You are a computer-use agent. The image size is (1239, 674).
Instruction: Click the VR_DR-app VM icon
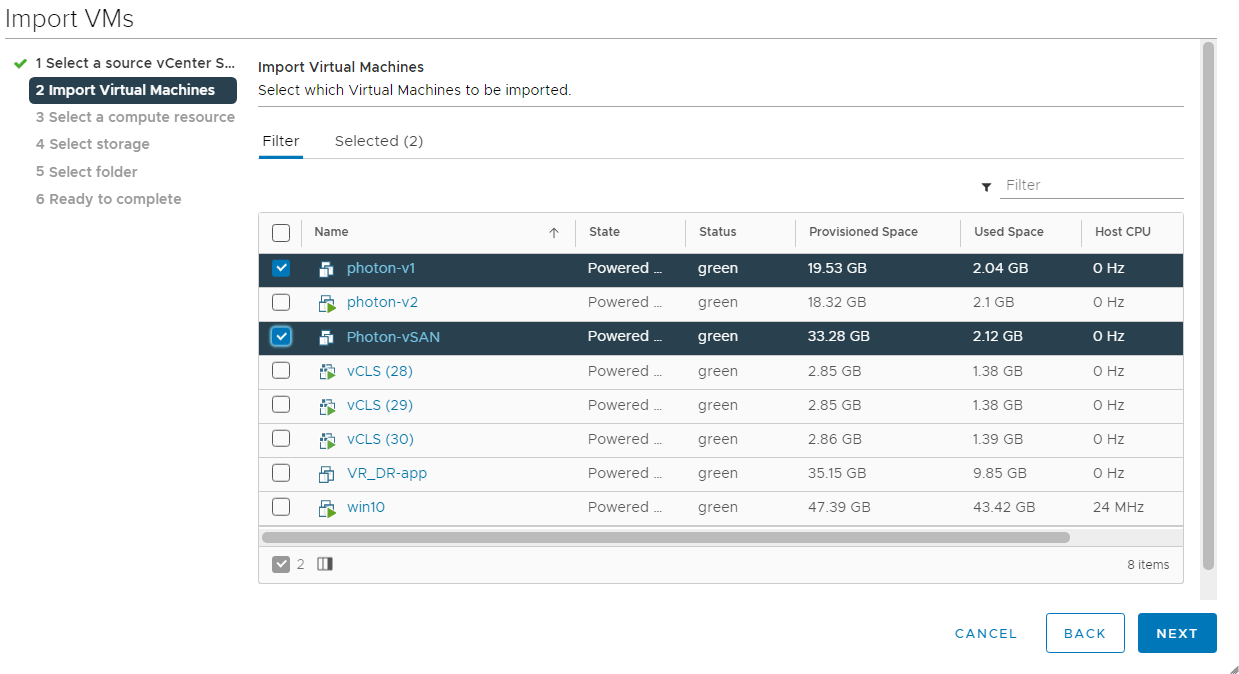[x=326, y=474]
